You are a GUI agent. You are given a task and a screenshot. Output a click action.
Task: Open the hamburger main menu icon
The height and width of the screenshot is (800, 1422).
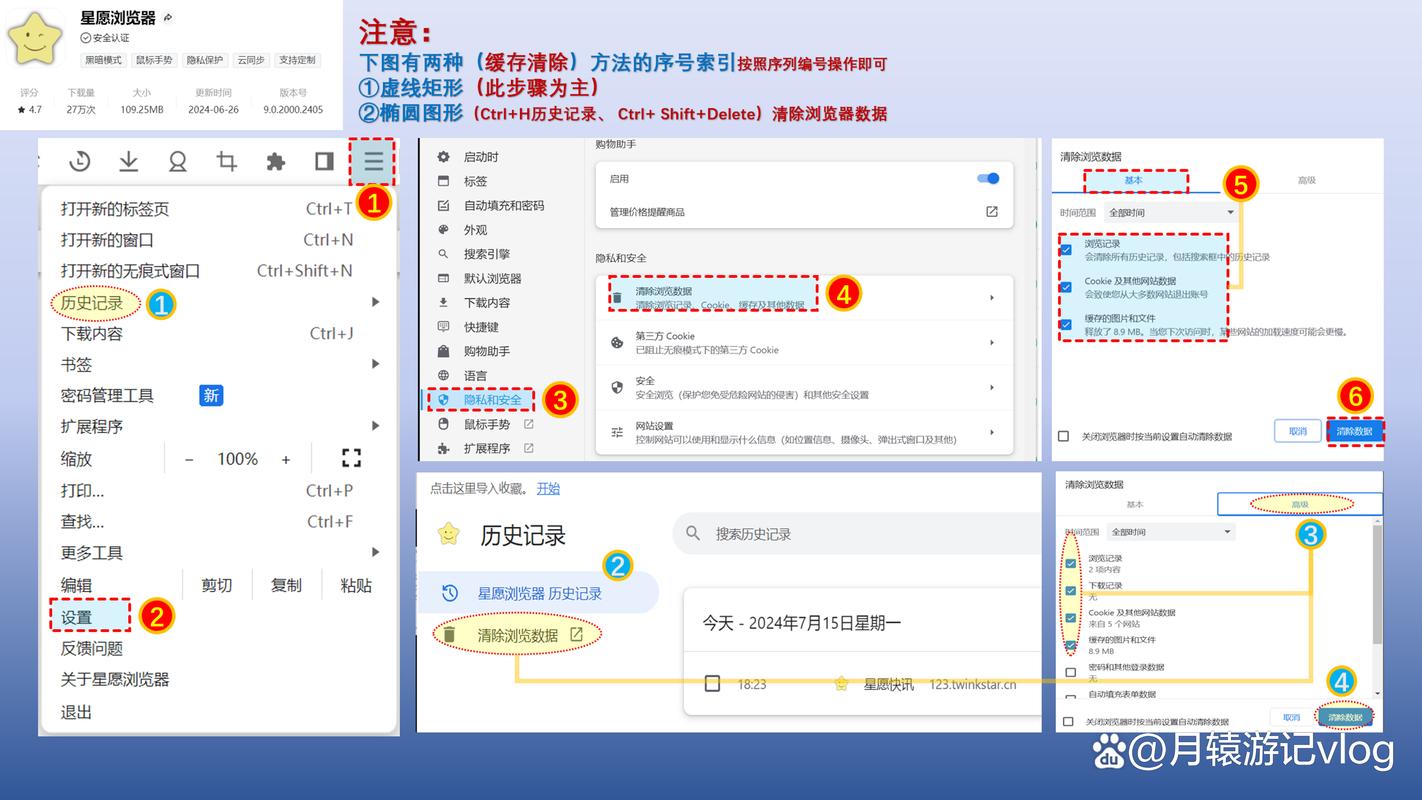373,161
